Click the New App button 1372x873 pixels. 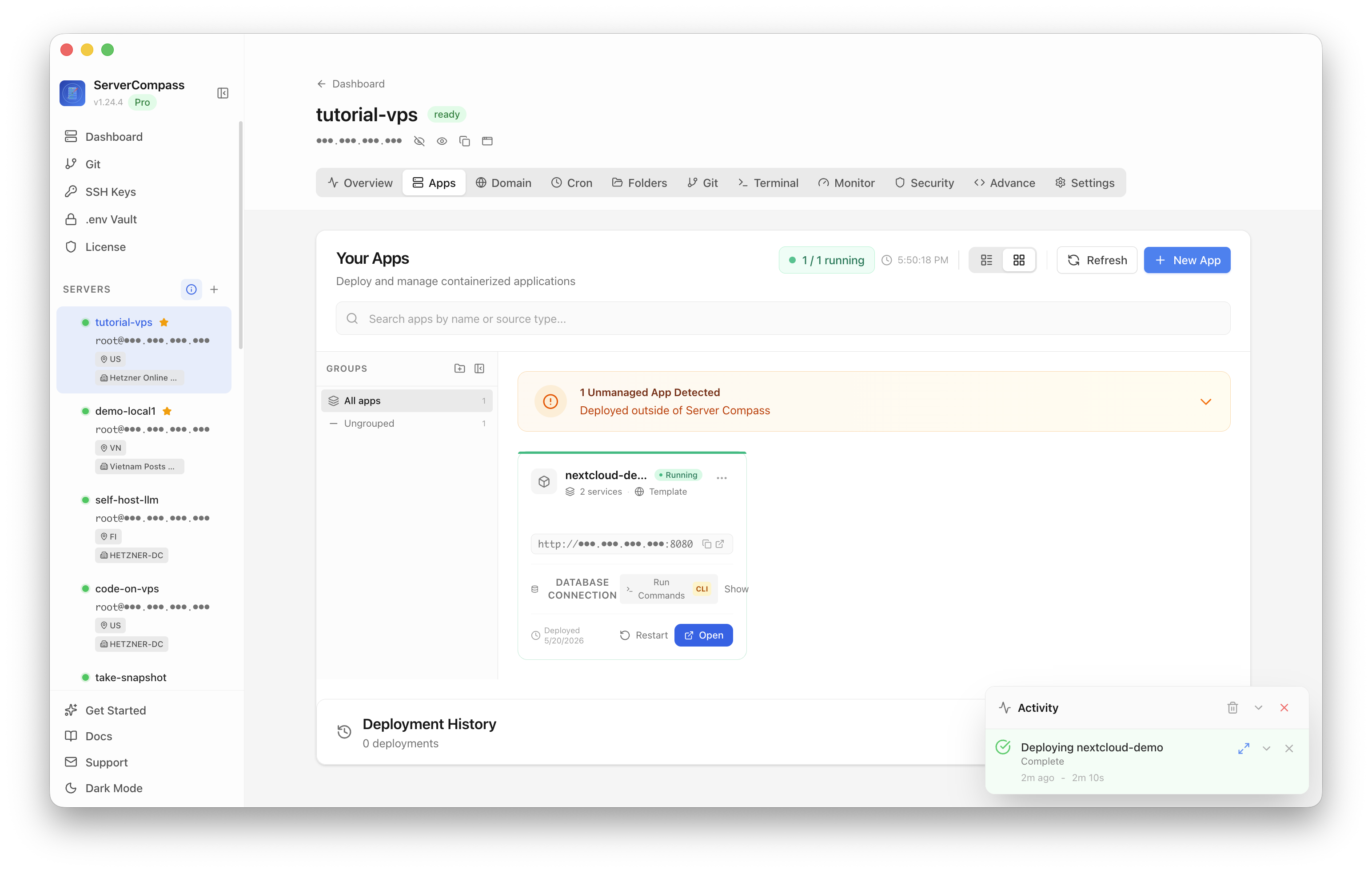coord(1187,260)
